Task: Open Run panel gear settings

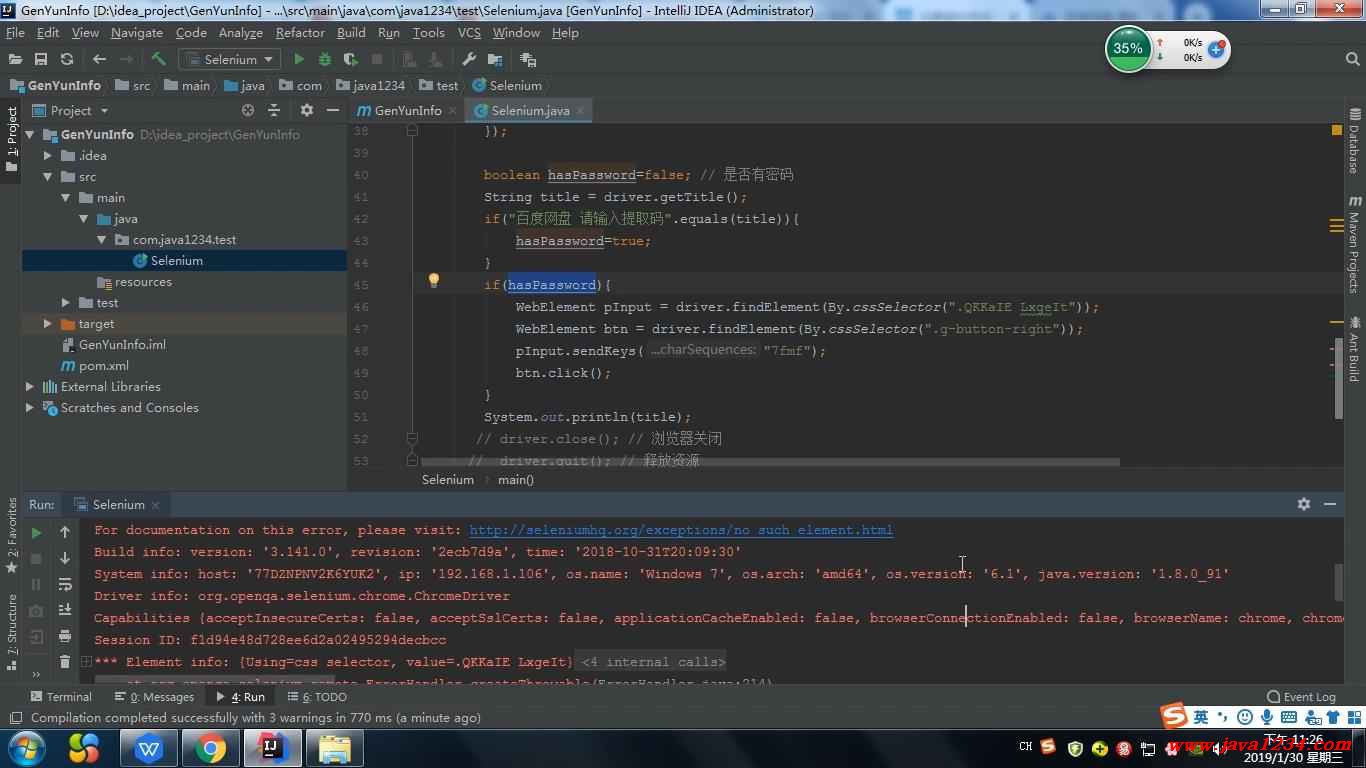Action: point(1304,504)
